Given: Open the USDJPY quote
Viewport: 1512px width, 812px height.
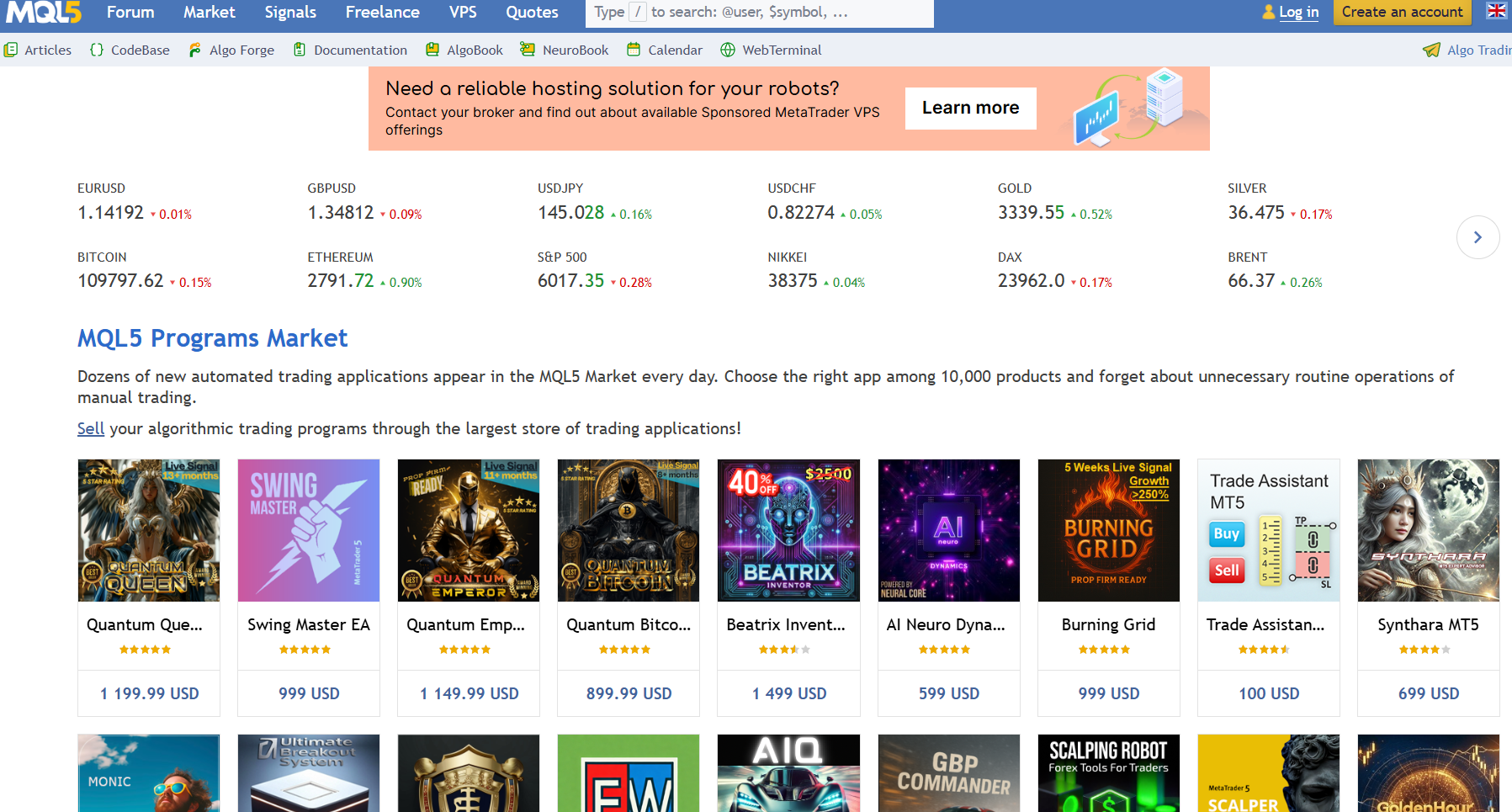Looking at the screenshot, I should coord(595,202).
